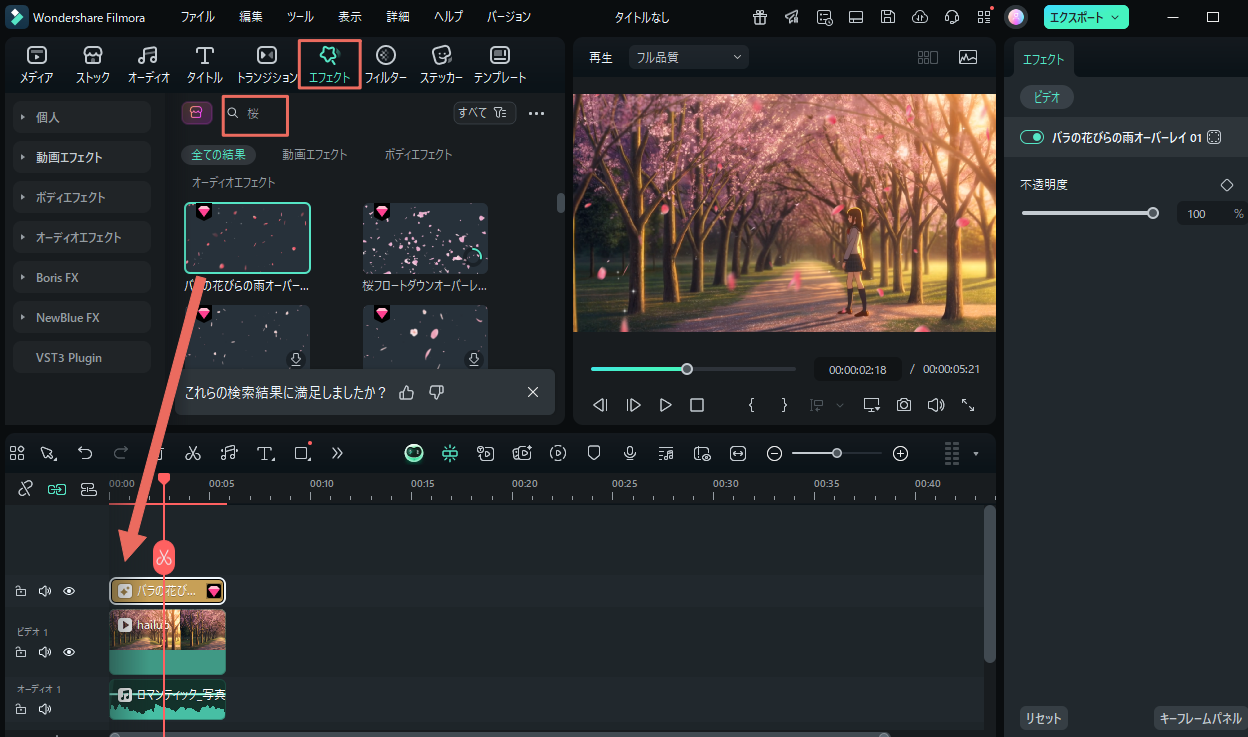Show more timeline tools double-chevron
The height and width of the screenshot is (737, 1248).
[x=337, y=453]
